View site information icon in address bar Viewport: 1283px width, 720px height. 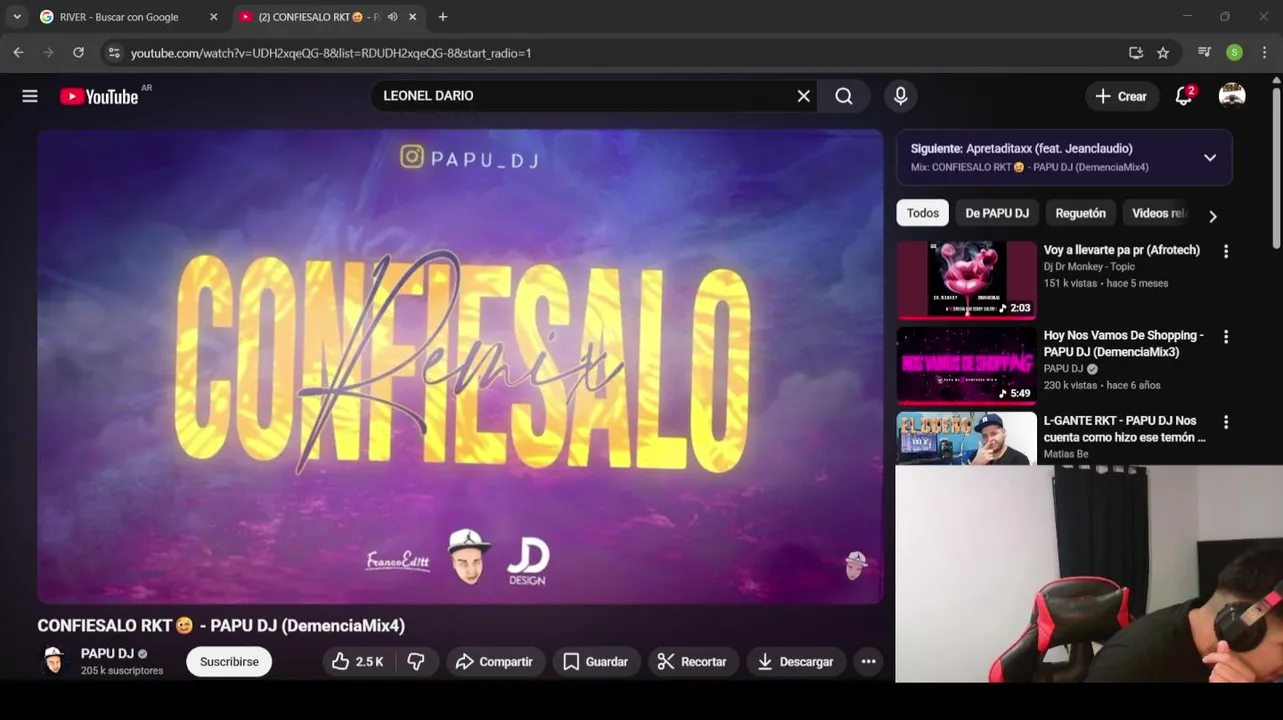coord(114,53)
